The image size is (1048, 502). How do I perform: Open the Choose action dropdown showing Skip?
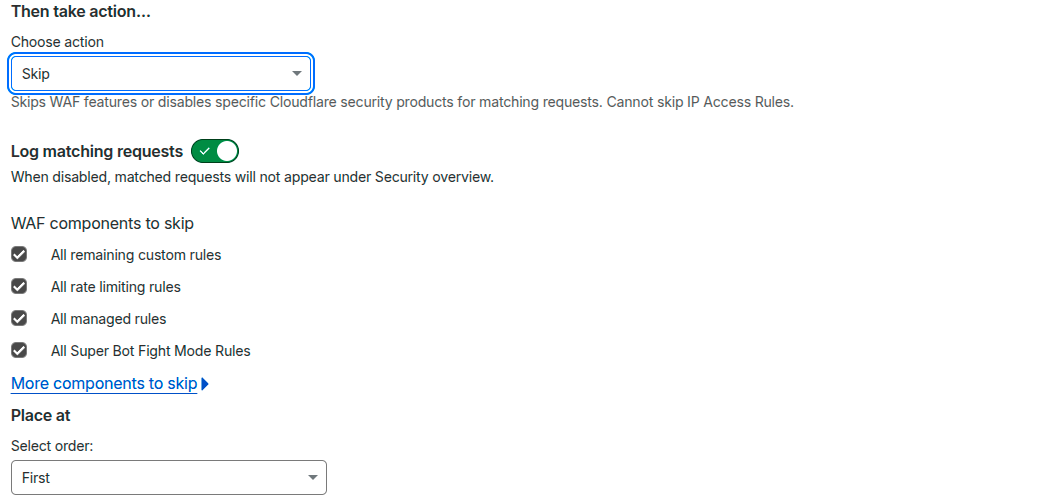coord(160,74)
